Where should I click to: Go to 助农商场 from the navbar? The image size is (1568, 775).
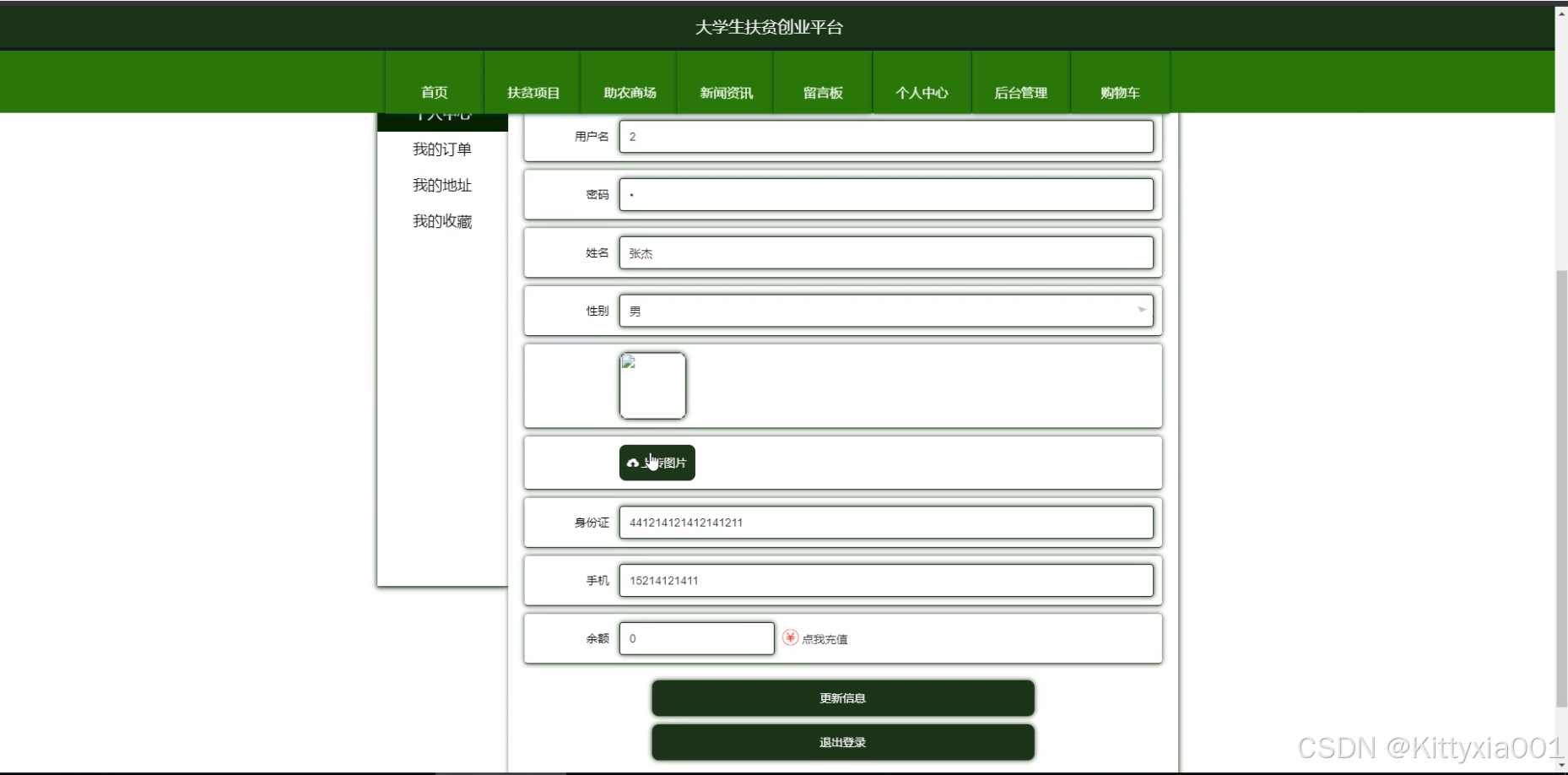pyautogui.click(x=628, y=93)
